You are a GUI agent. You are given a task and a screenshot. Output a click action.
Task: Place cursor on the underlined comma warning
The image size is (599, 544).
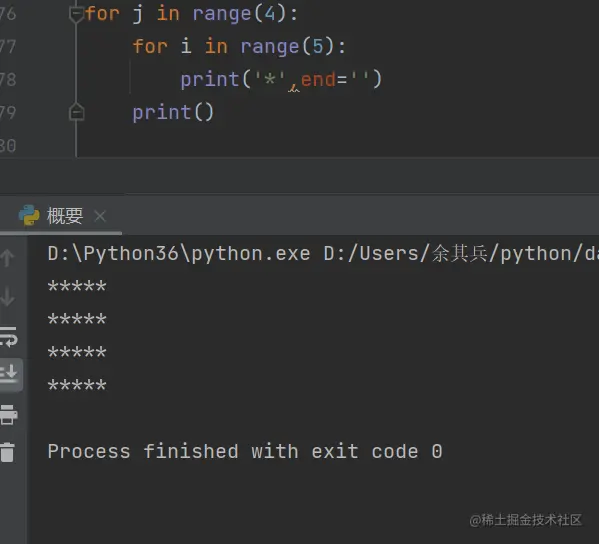click(293, 86)
